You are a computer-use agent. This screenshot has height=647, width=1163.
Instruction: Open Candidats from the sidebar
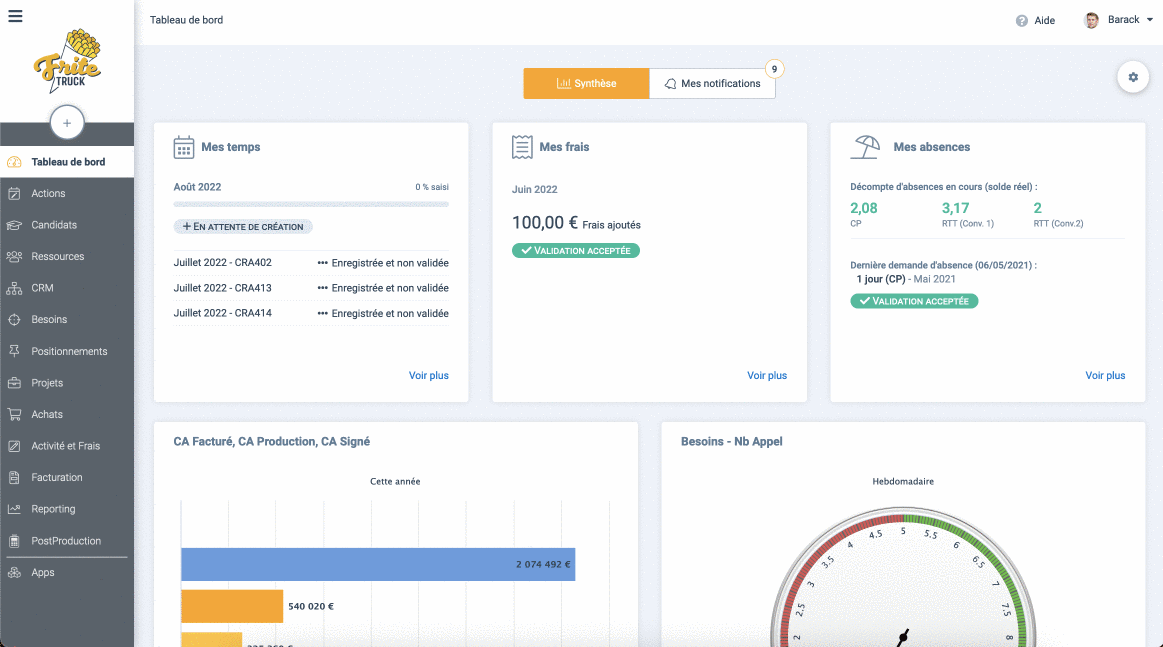54,225
